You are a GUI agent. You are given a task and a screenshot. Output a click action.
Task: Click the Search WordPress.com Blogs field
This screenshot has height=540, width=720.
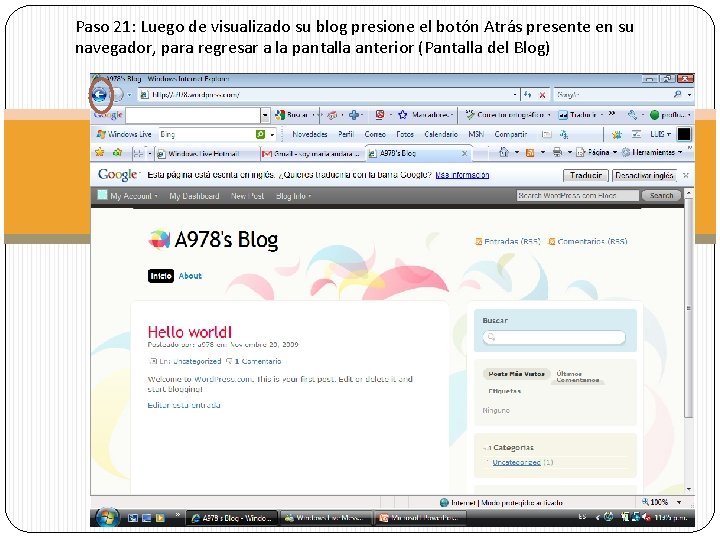click(577, 196)
